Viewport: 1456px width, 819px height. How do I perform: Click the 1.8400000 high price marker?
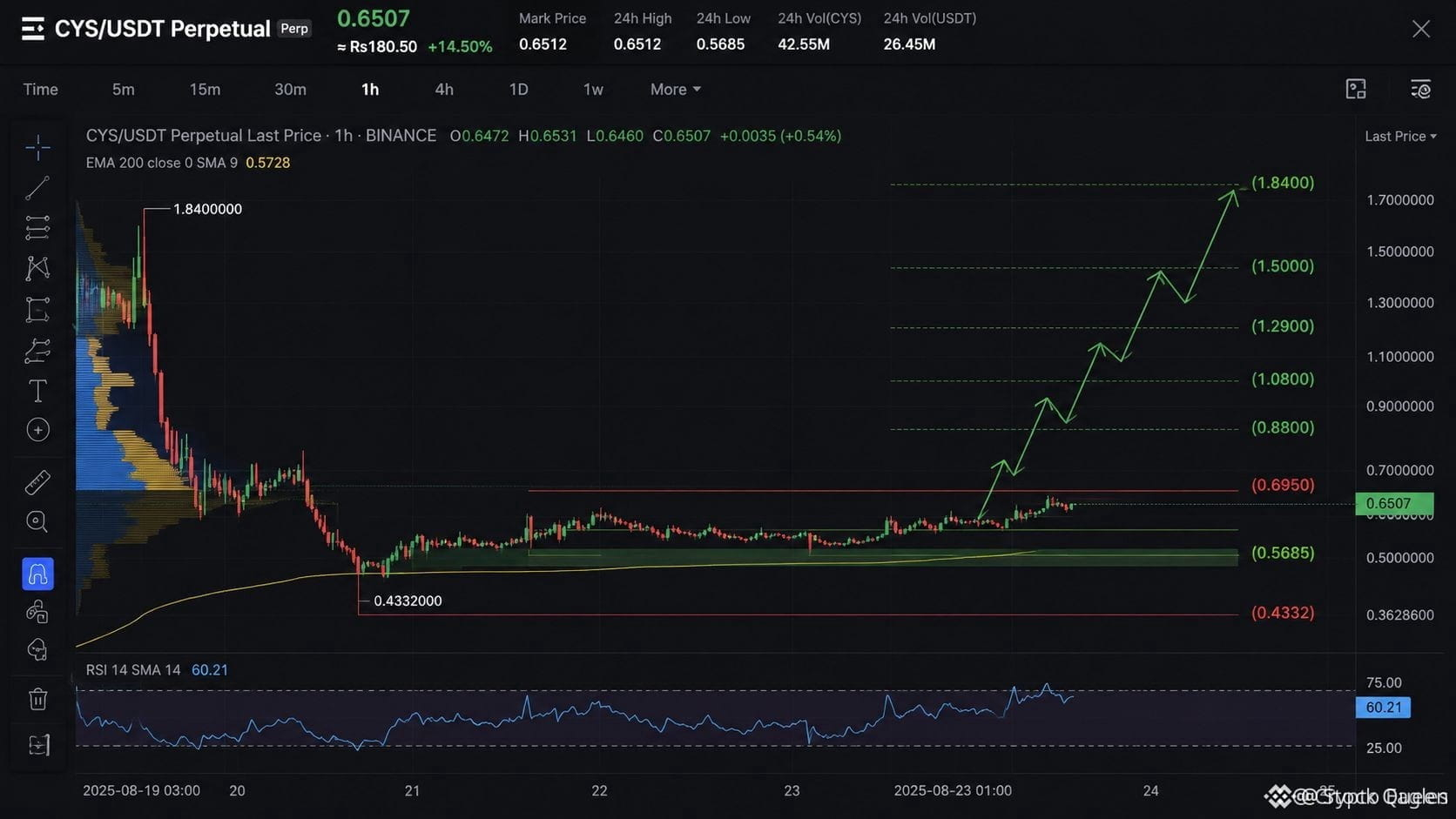pyautogui.click(x=207, y=209)
